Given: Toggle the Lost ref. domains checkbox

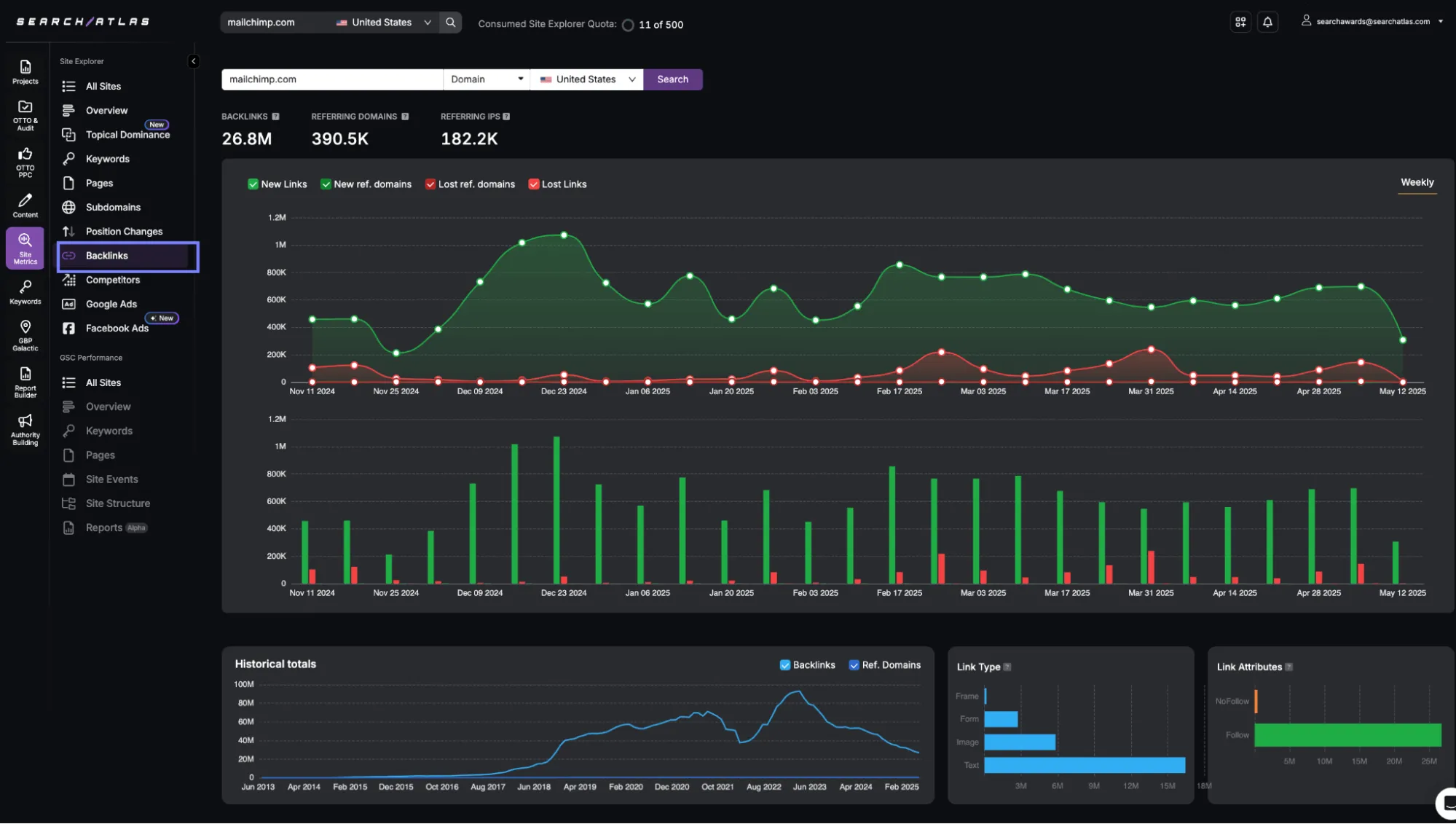Looking at the screenshot, I should click(x=430, y=184).
